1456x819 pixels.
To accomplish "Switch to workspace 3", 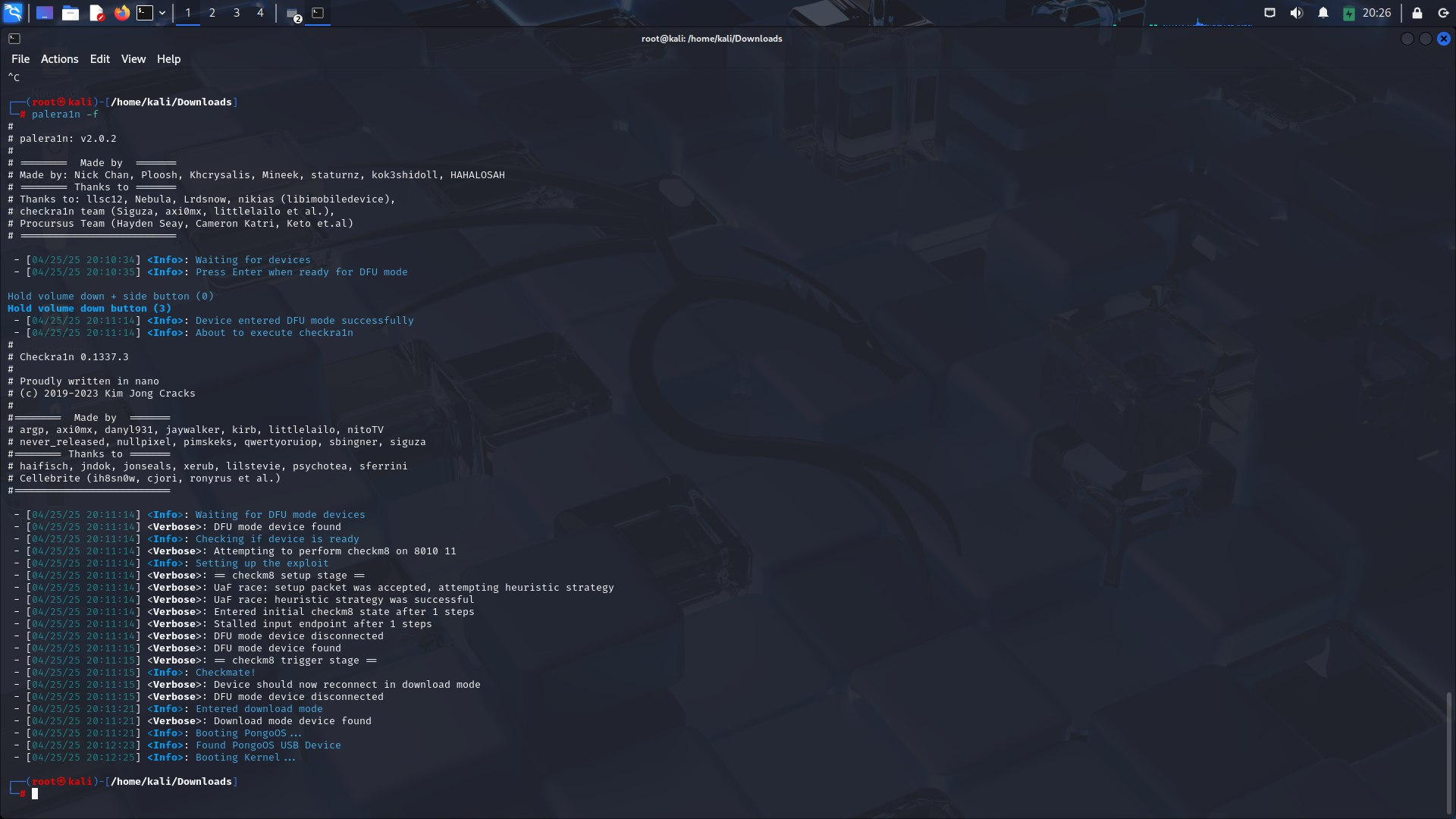I will [x=237, y=13].
